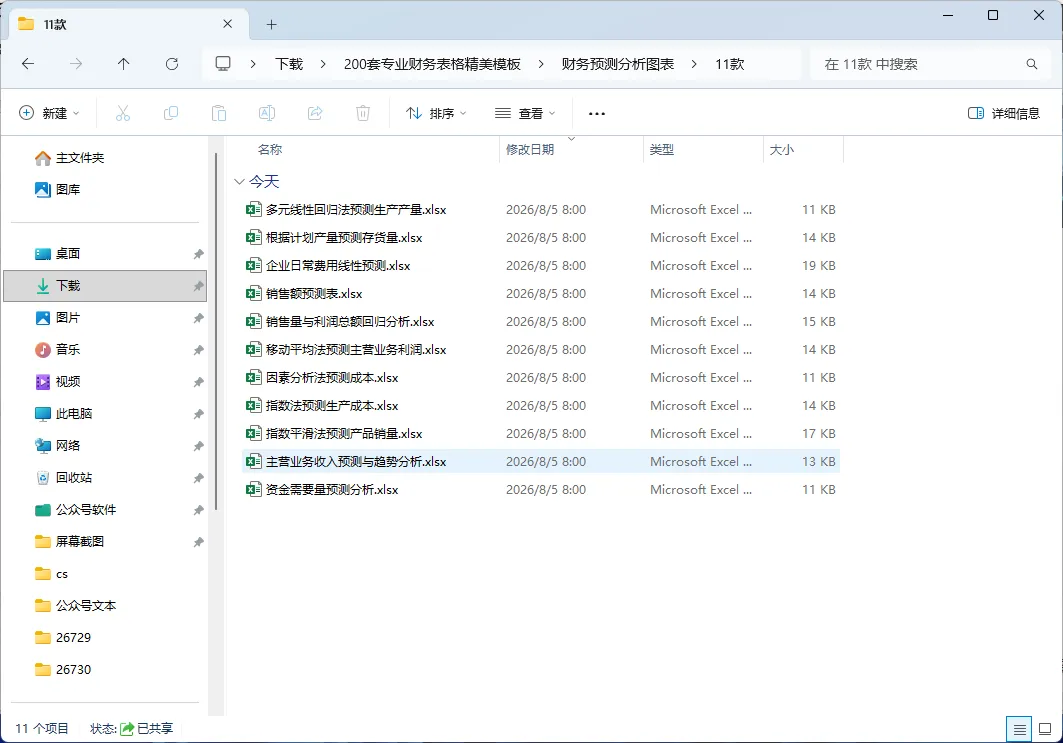The image size is (1063, 743).
Task: Open the 新建 dropdown
Action: pos(49,113)
